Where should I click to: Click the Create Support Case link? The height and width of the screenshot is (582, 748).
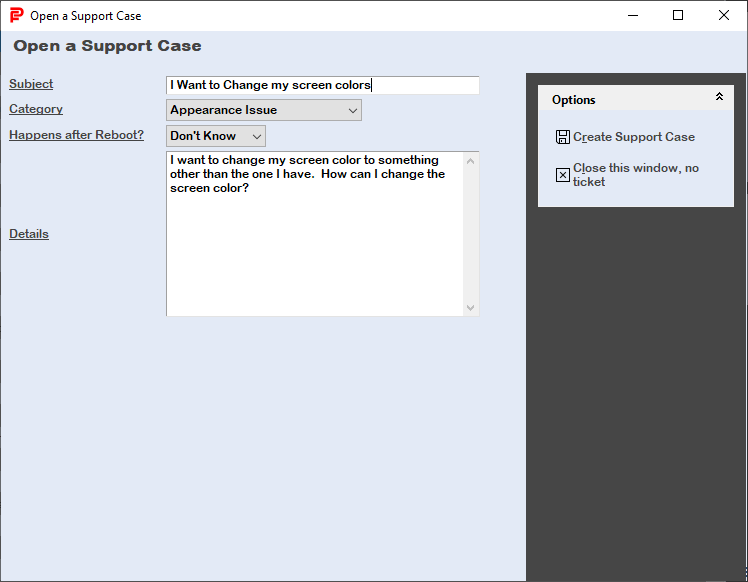(634, 137)
